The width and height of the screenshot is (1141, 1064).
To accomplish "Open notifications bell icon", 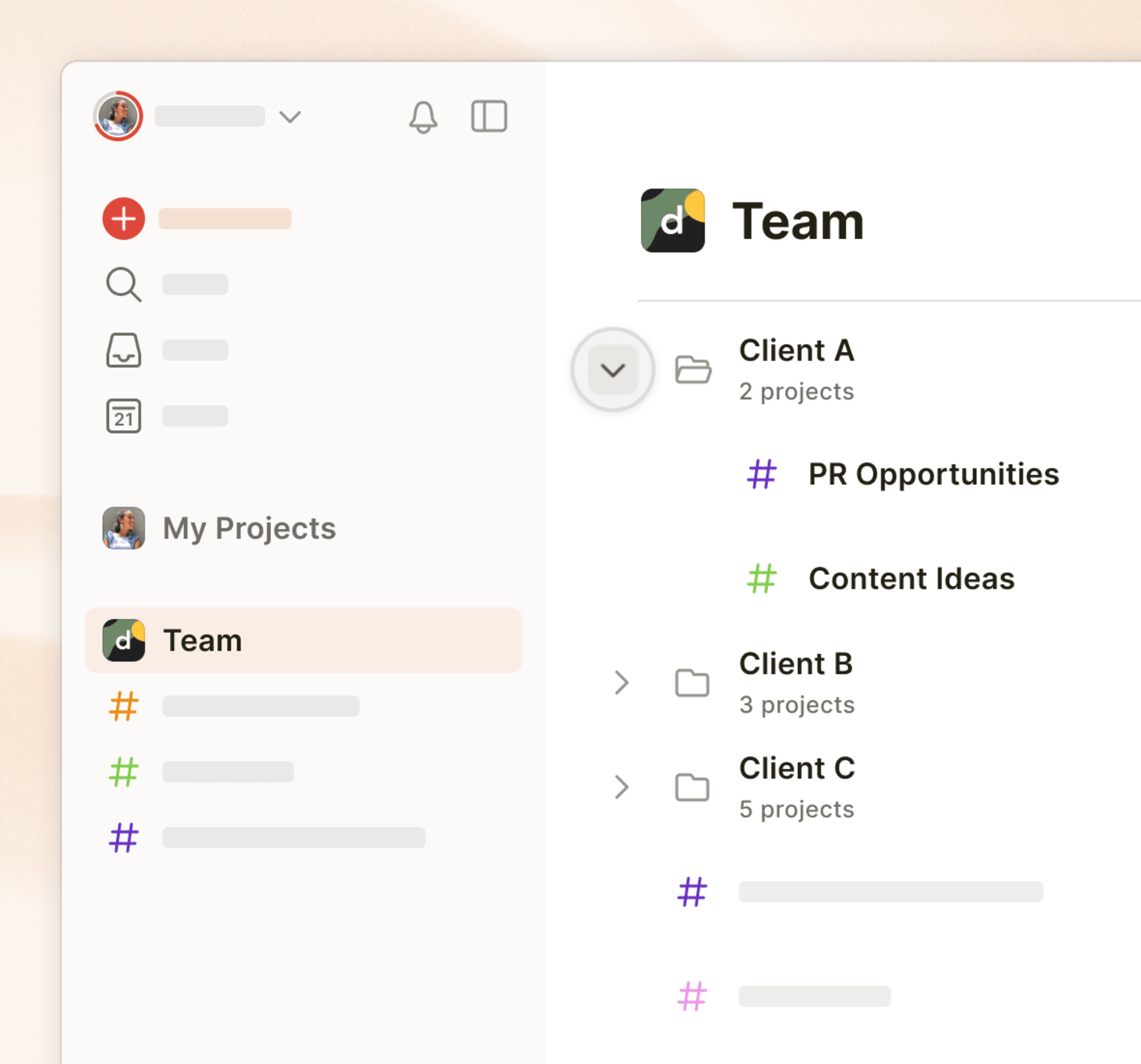I will coord(424,117).
